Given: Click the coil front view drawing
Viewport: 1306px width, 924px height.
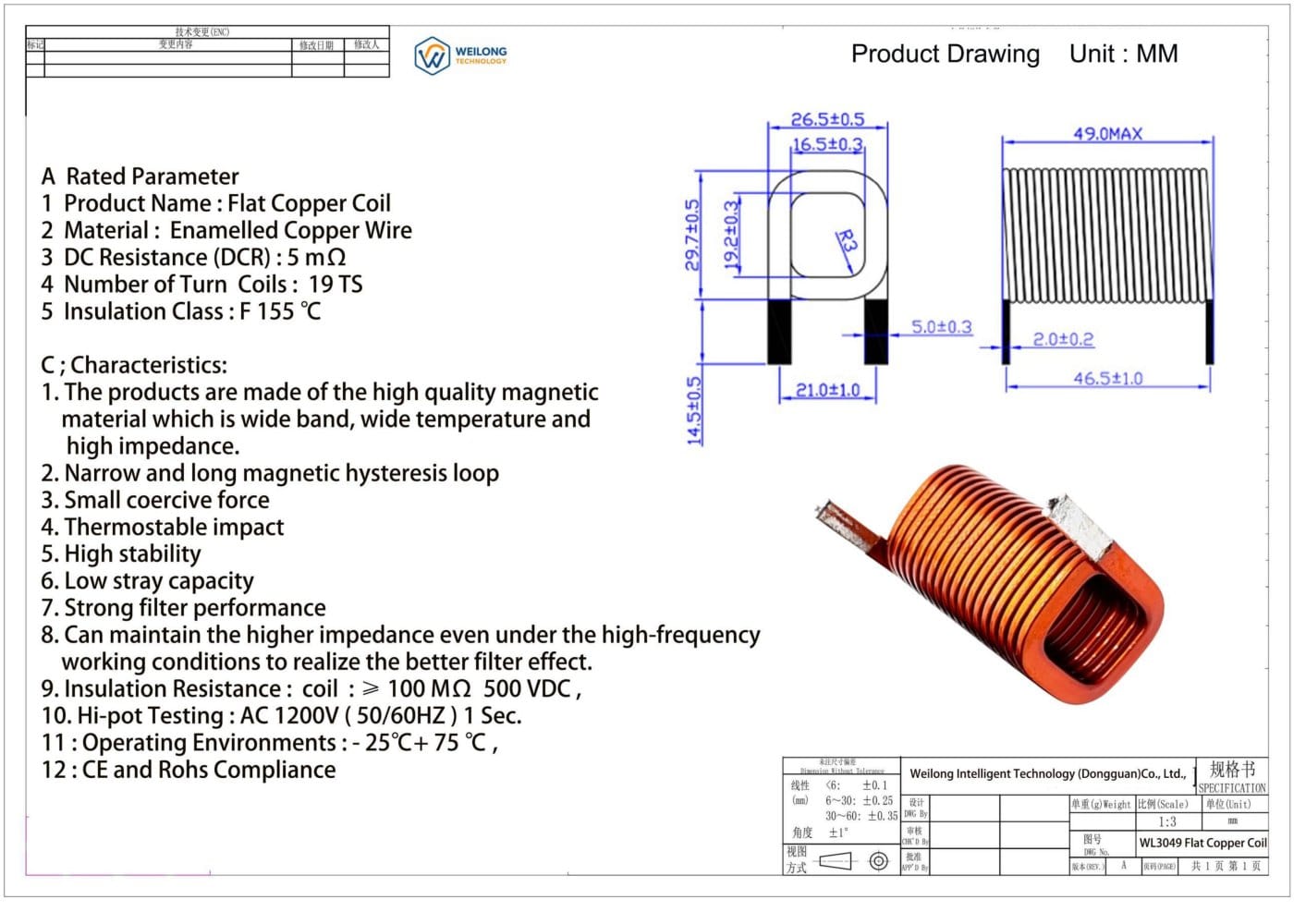Looking at the screenshot, I should click(x=827, y=266).
